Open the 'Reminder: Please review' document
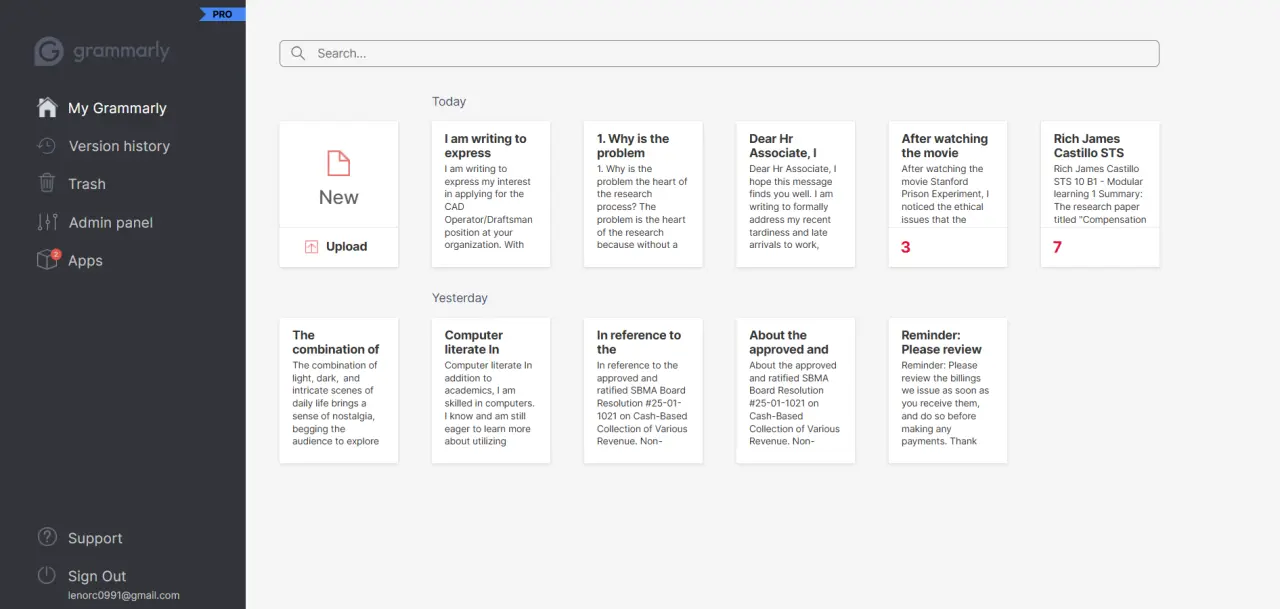Image resolution: width=1280 pixels, height=609 pixels. coord(947,391)
